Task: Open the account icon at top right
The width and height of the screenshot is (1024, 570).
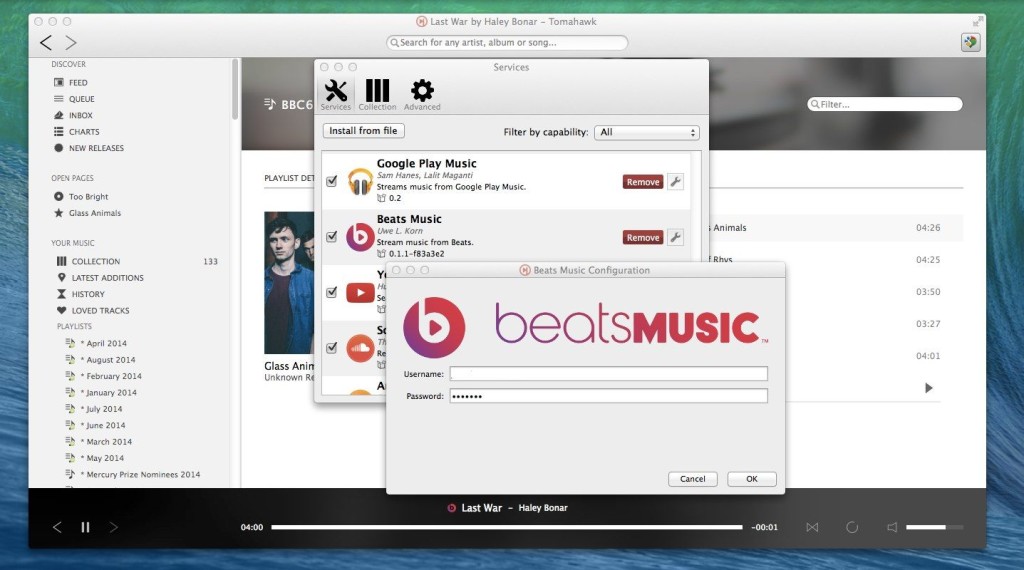Action: click(970, 42)
